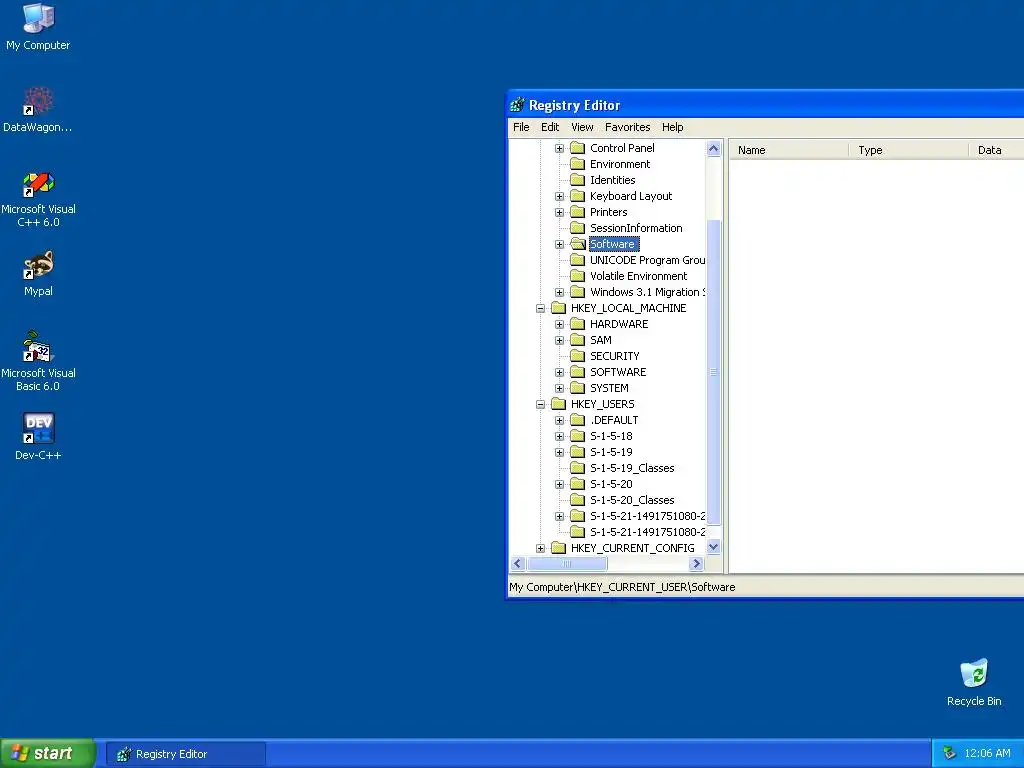Click the HKEY_LOCAL_MACHINE folder icon
The width and height of the screenshot is (1024, 768).
pyautogui.click(x=558, y=308)
